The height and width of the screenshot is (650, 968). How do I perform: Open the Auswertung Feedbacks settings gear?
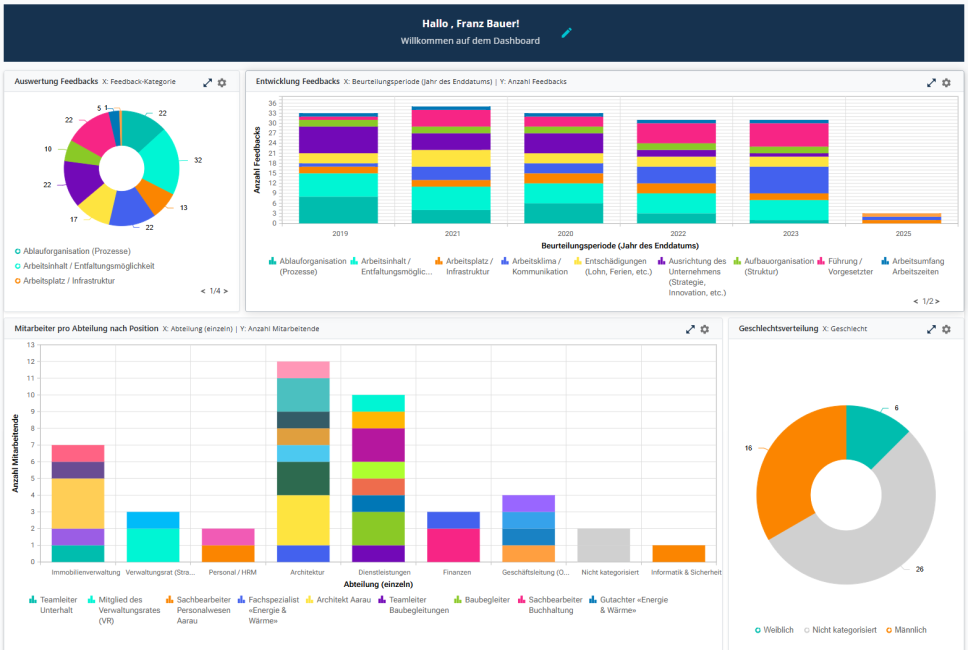click(222, 82)
